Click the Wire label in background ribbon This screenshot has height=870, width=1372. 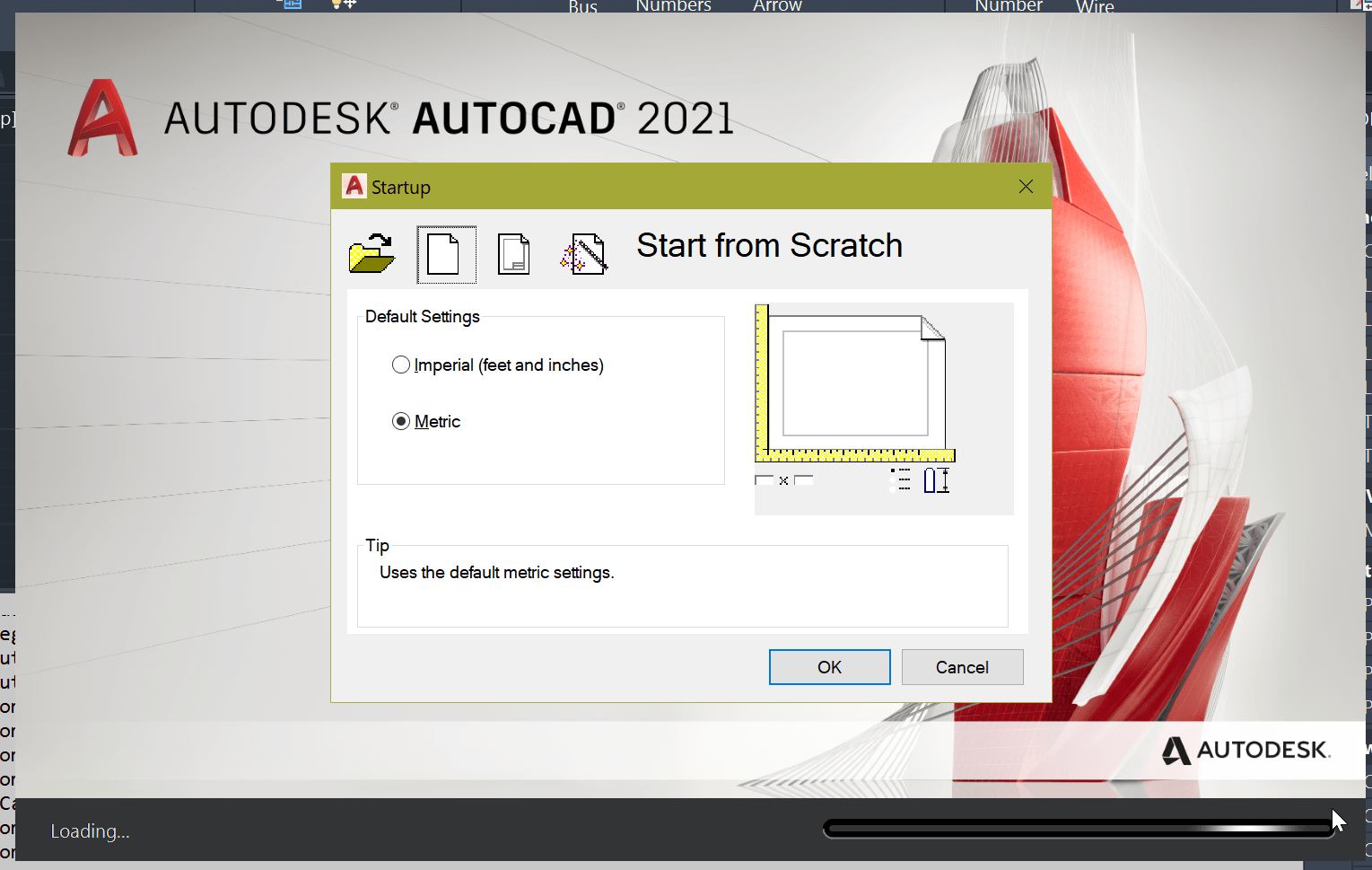click(x=1095, y=6)
